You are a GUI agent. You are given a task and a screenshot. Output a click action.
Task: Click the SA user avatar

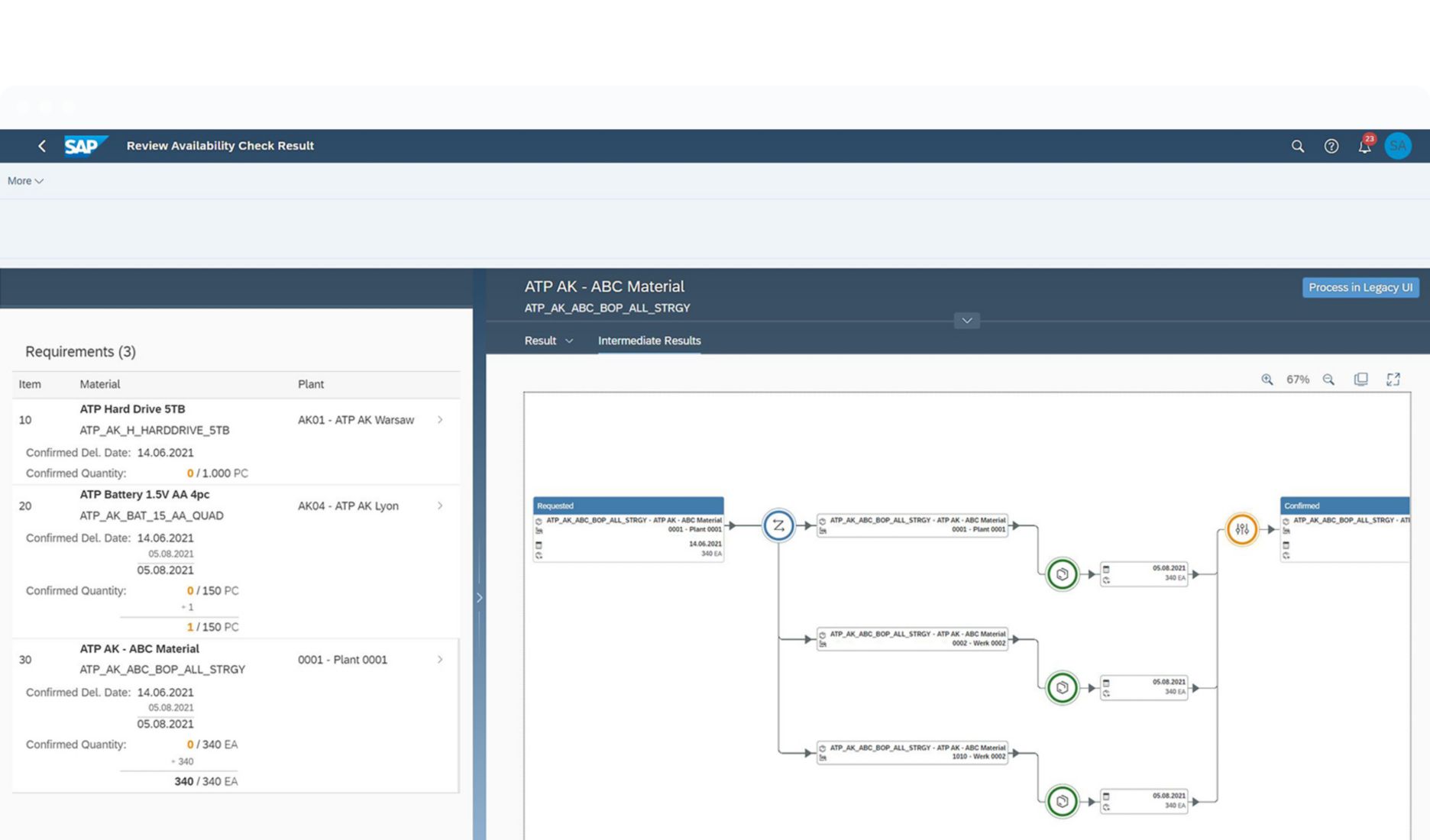(1398, 146)
